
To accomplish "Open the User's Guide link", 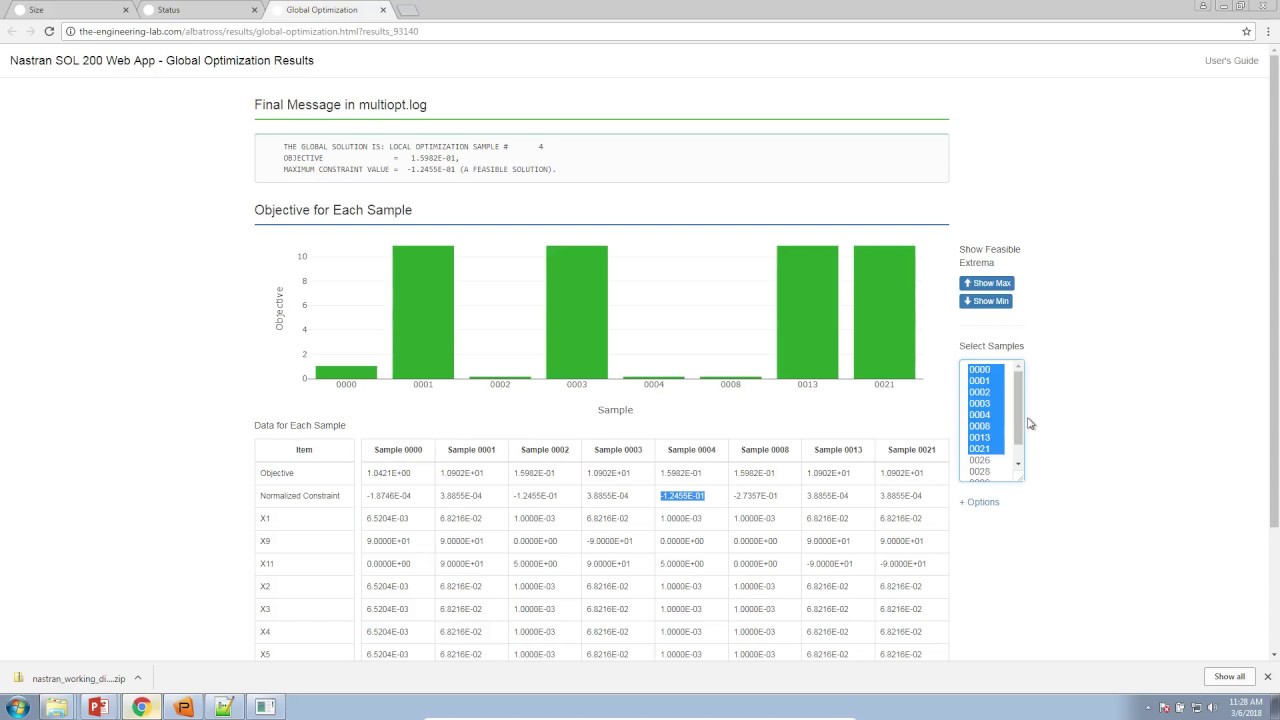I will pyautogui.click(x=1231, y=61).
